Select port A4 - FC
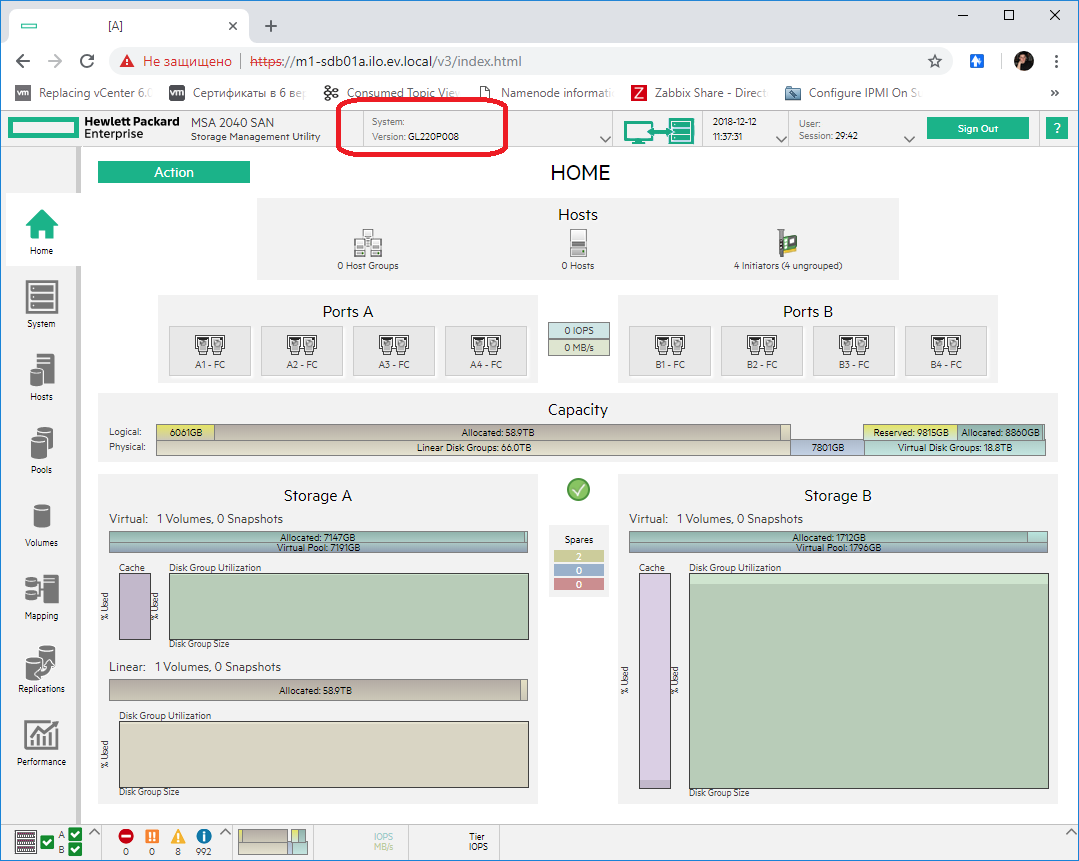Screen dimensions: 1079x861 point(486,351)
